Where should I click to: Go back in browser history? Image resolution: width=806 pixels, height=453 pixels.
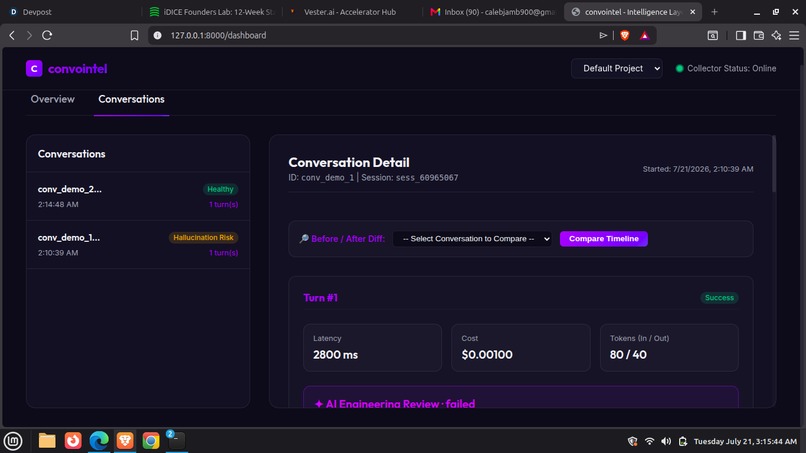pos(12,35)
